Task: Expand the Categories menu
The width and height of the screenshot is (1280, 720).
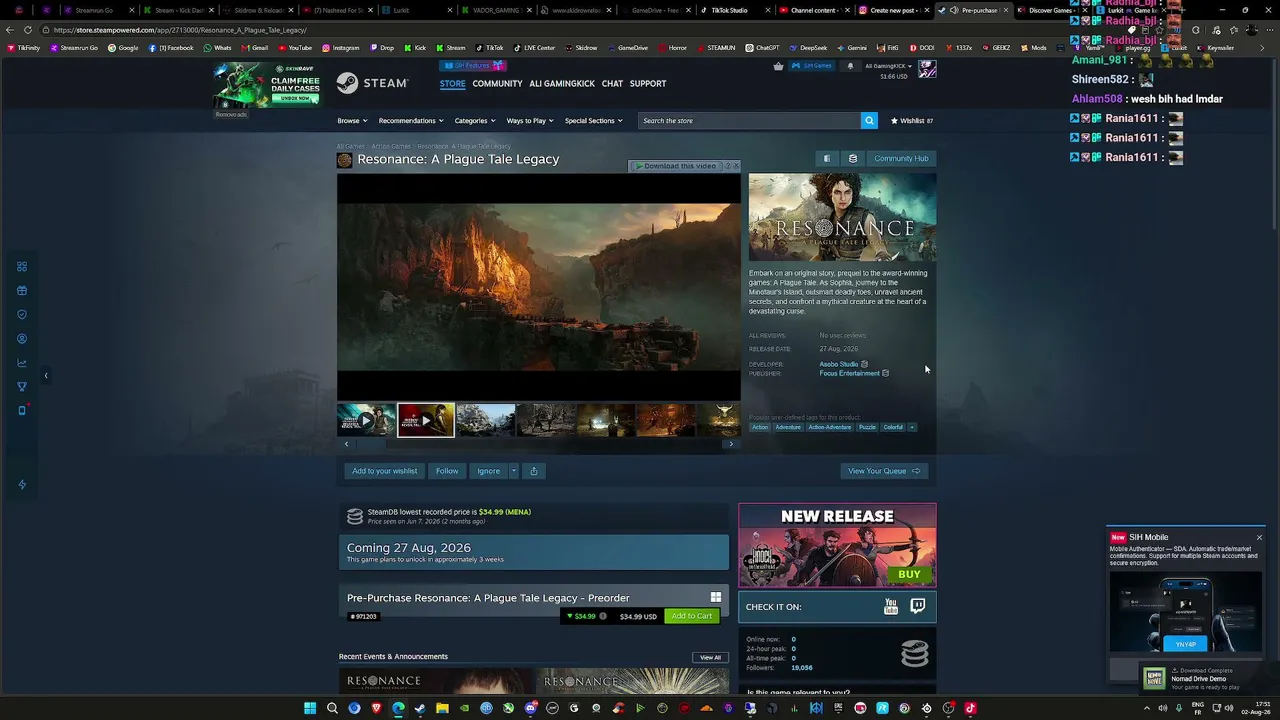Action: (x=475, y=120)
